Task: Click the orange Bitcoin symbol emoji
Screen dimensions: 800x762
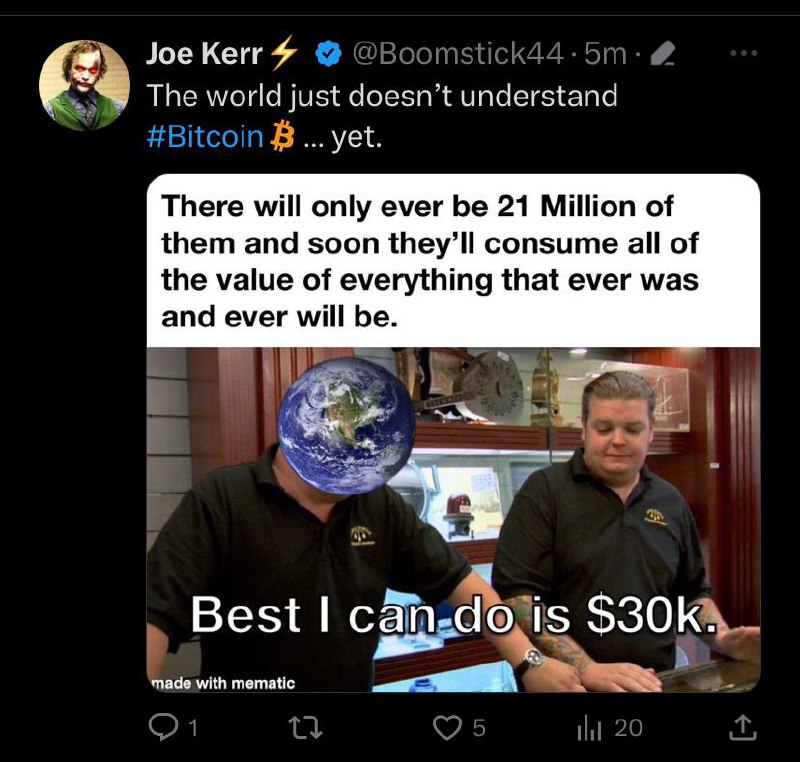Action: 281,136
